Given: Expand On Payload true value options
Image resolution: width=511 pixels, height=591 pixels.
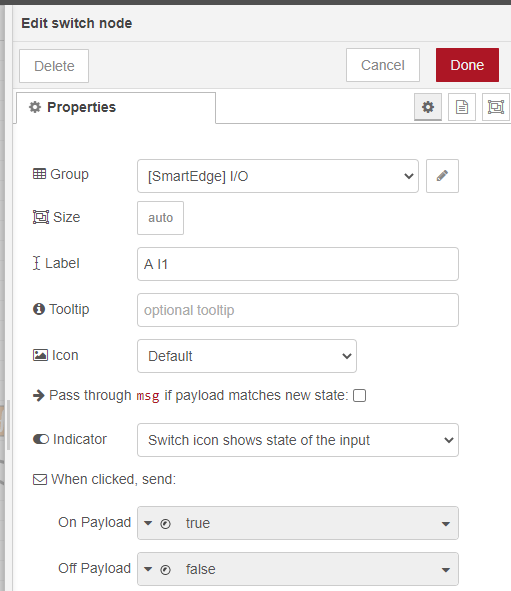Looking at the screenshot, I should 446,524.
